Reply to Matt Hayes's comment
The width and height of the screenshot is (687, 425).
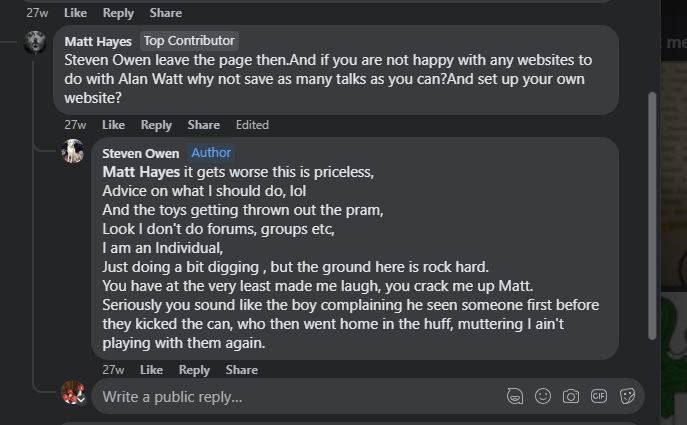point(156,125)
